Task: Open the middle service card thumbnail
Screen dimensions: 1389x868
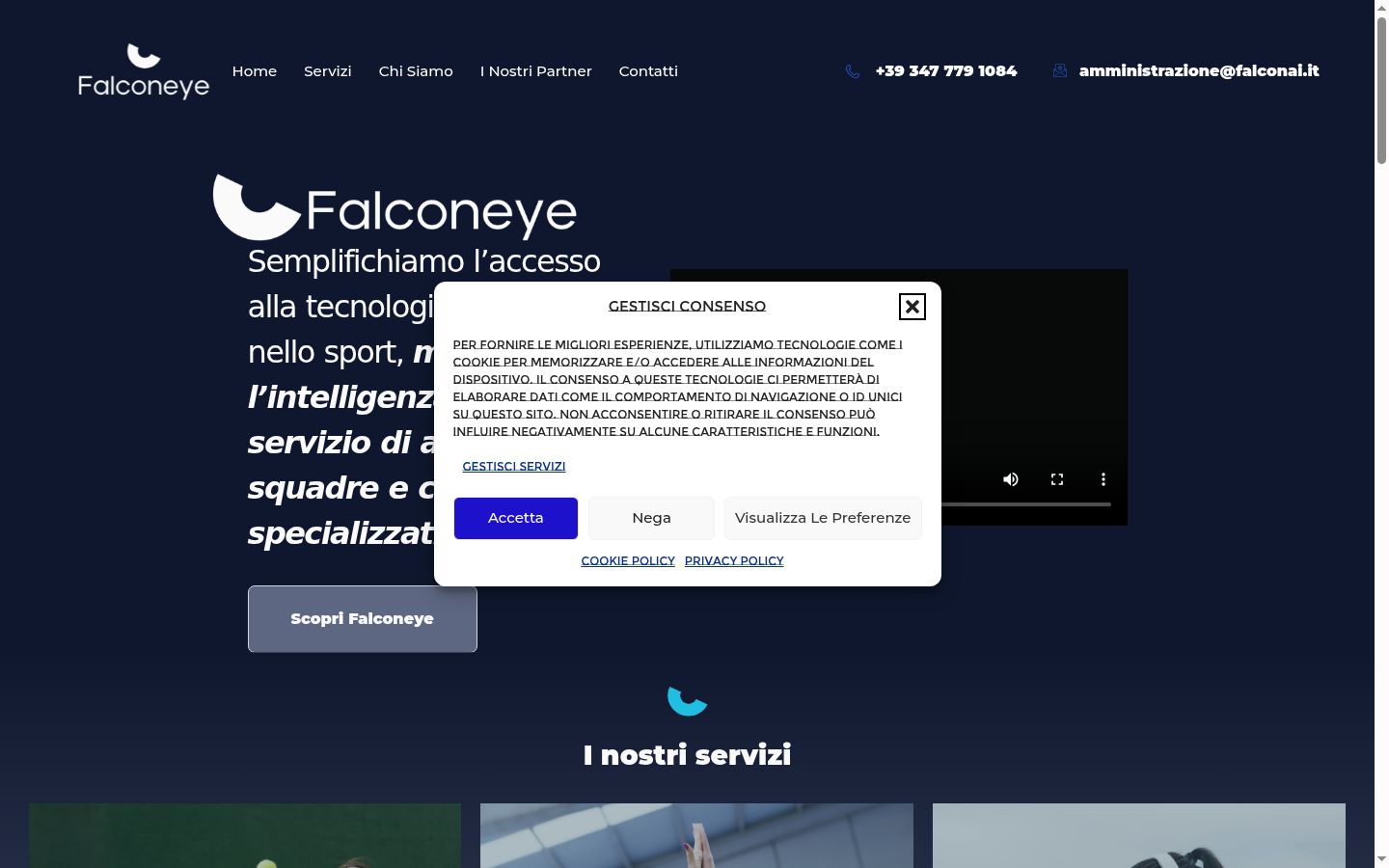Action: point(696,835)
